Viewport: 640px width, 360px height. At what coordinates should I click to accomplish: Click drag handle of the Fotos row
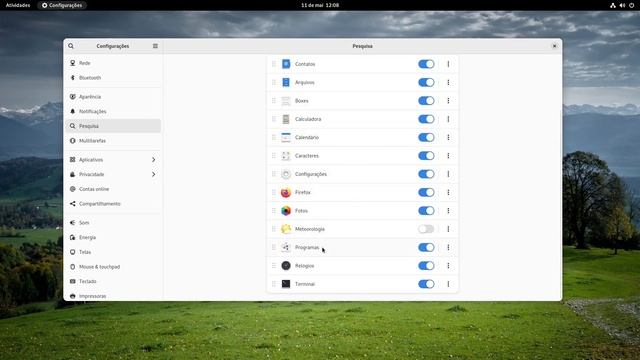pyautogui.click(x=274, y=211)
